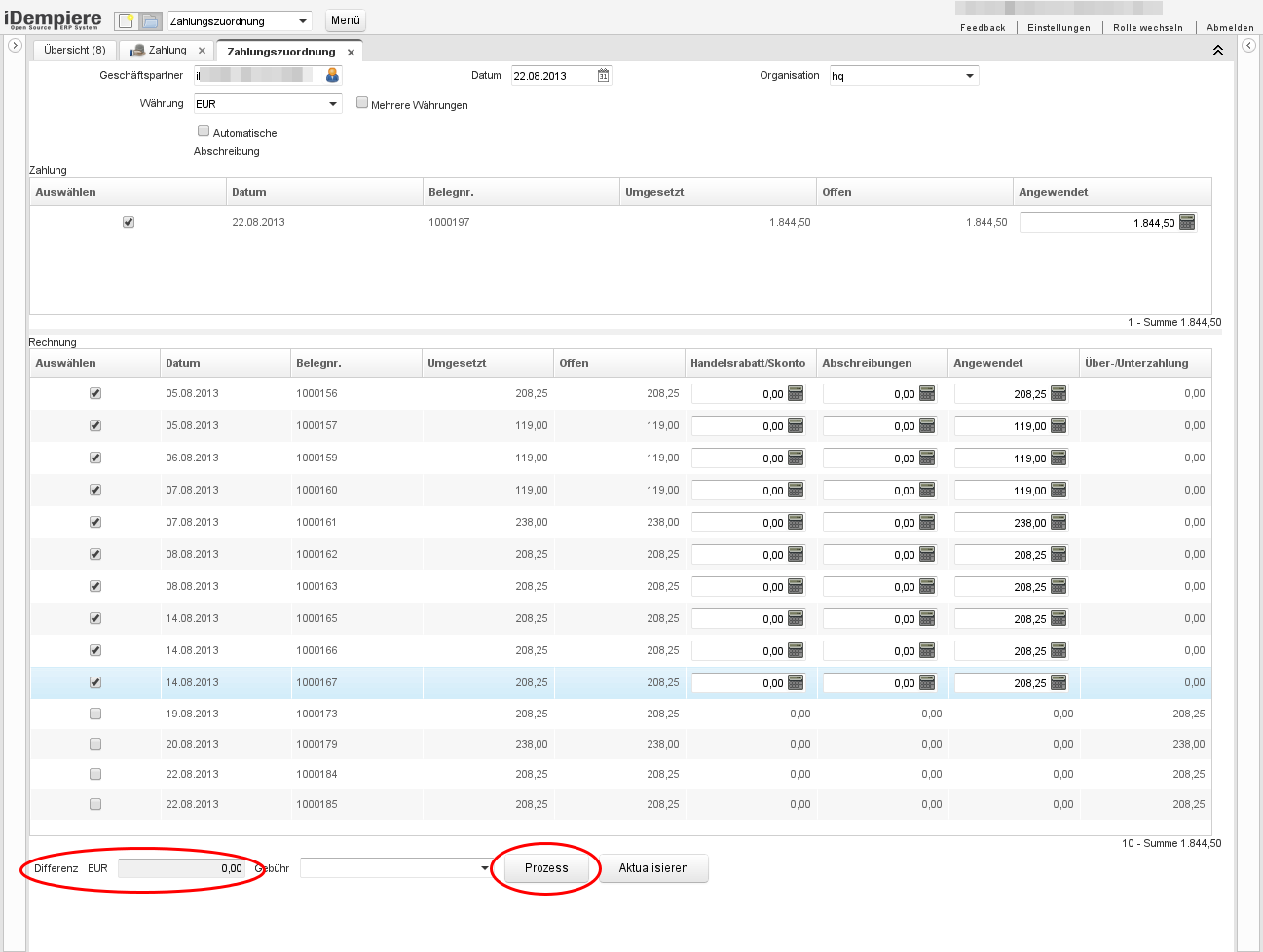The image size is (1263, 952).
Task: Open the Menü button
Action: click(x=346, y=20)
